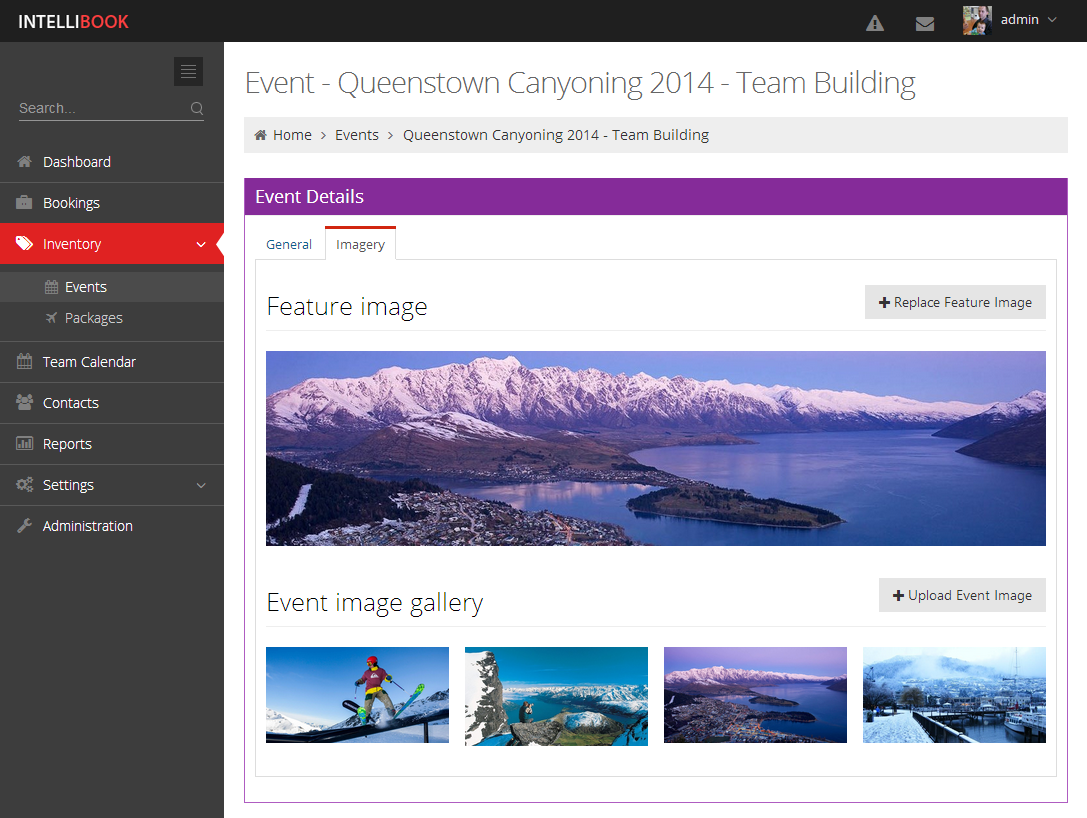Click the alert warning triangle icon

click(875, 24)
